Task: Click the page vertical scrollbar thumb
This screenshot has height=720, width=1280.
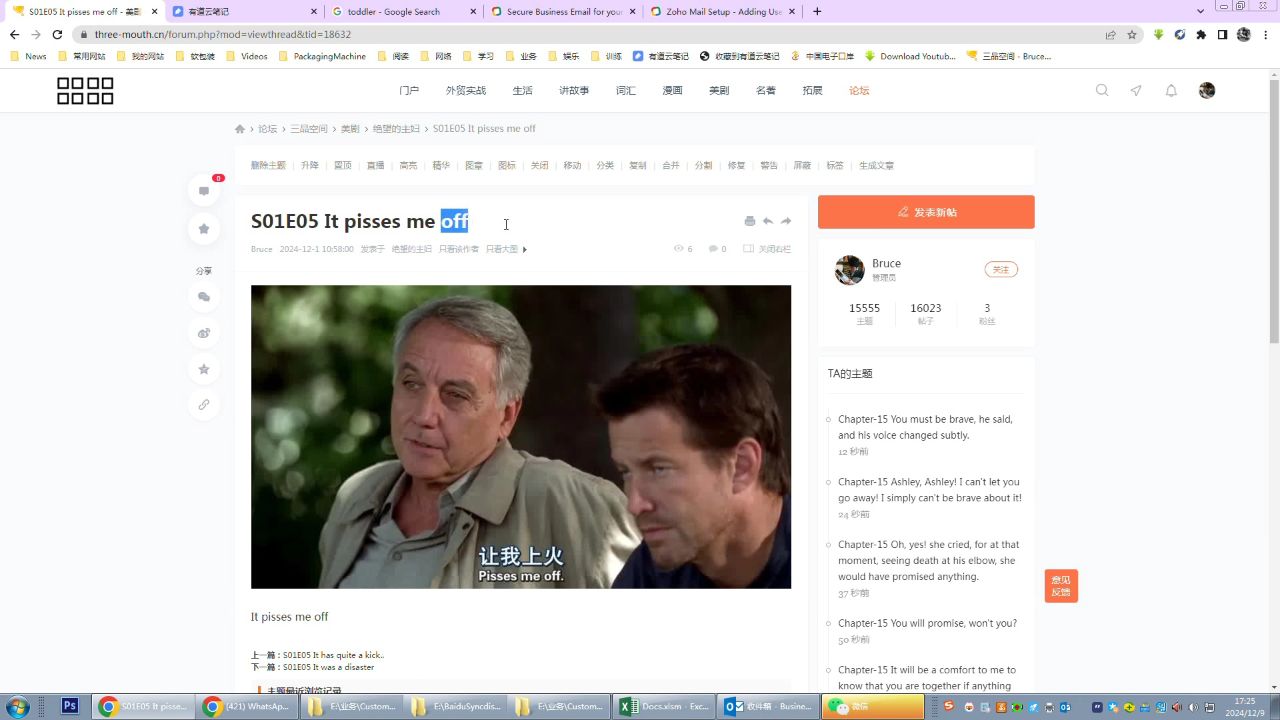Action: 1273,210
